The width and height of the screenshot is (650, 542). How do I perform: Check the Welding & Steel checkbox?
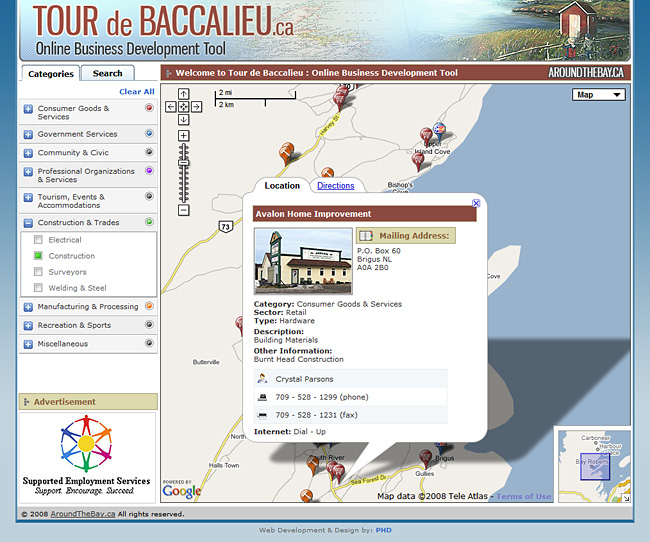click(x=38, y=287)
